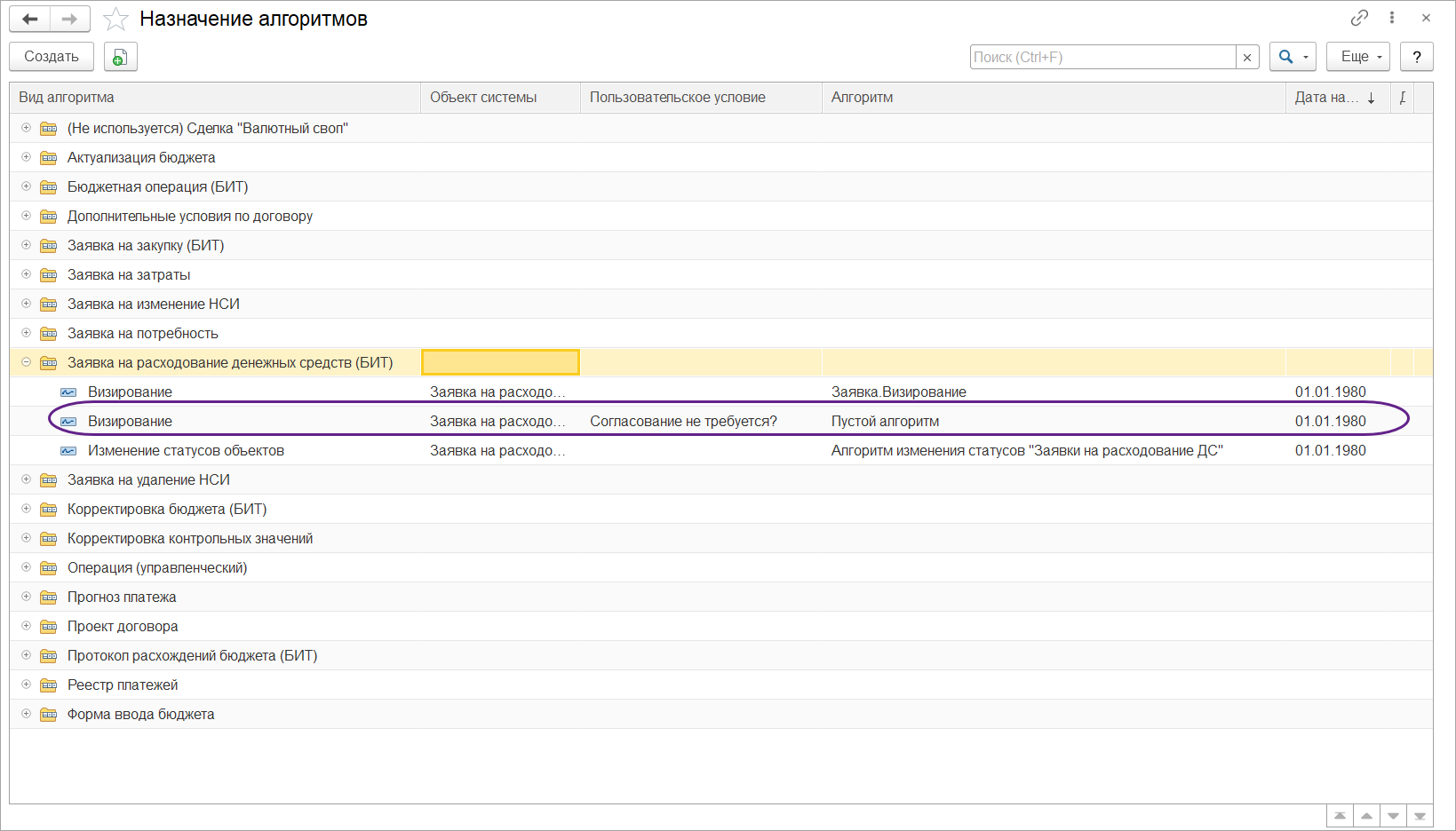Clear the search field with the X
1456x831 pixels.
tap(1247, 57)
